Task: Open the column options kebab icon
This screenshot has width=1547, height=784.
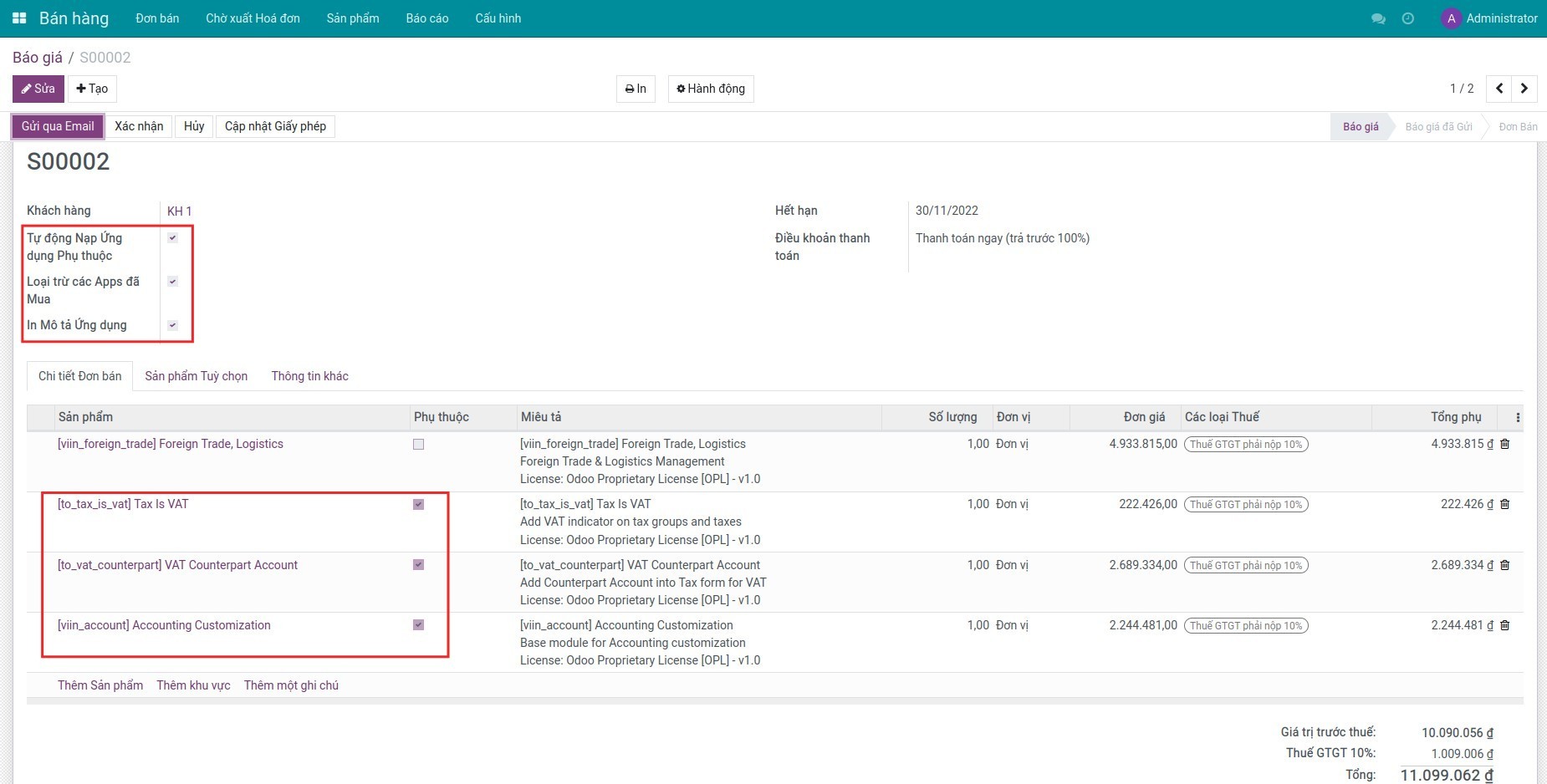Action: (1518, 417)
